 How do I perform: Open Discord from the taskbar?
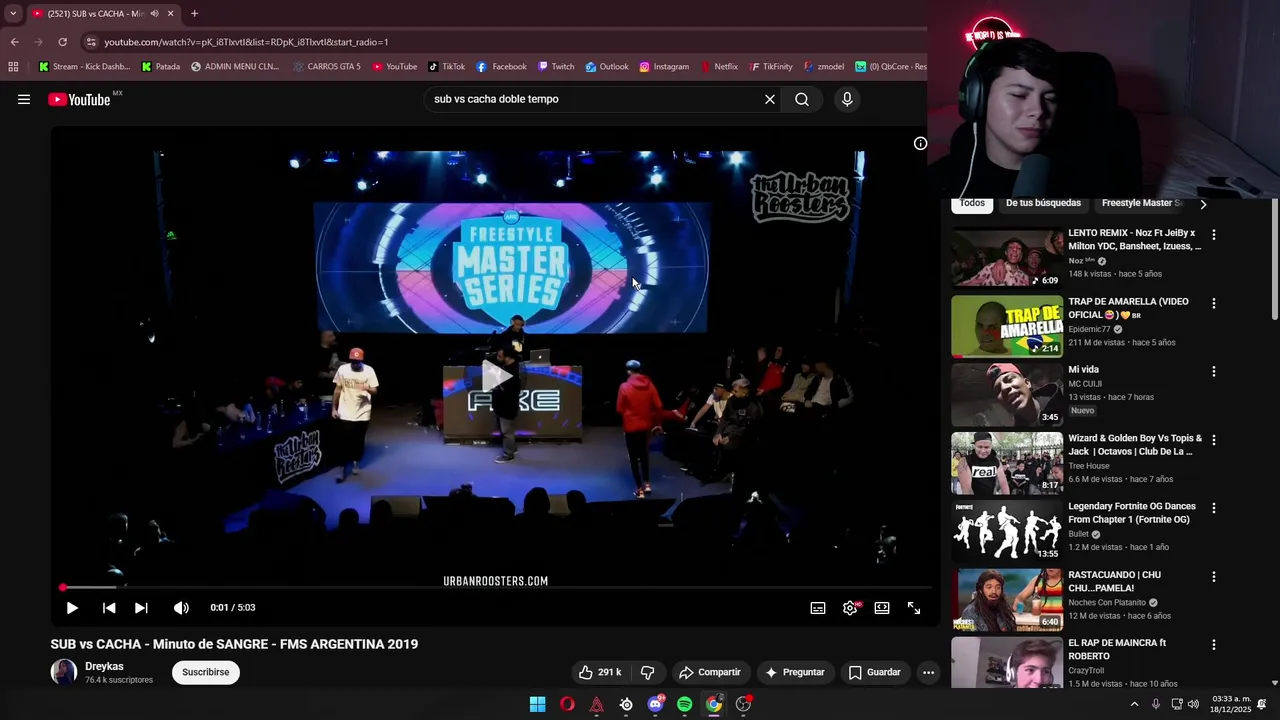tap(655, 704)
